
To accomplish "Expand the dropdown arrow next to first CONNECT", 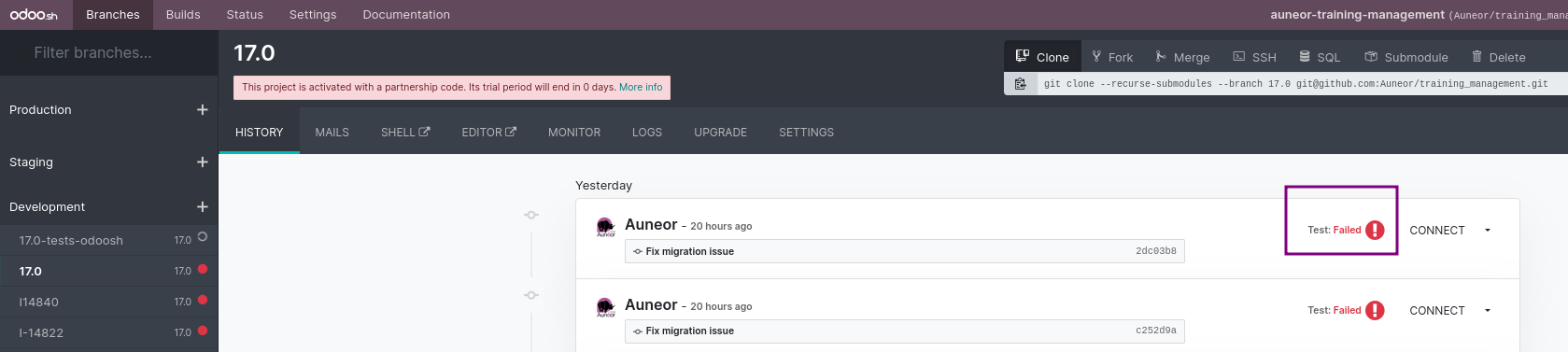I will coord(1488,231).
